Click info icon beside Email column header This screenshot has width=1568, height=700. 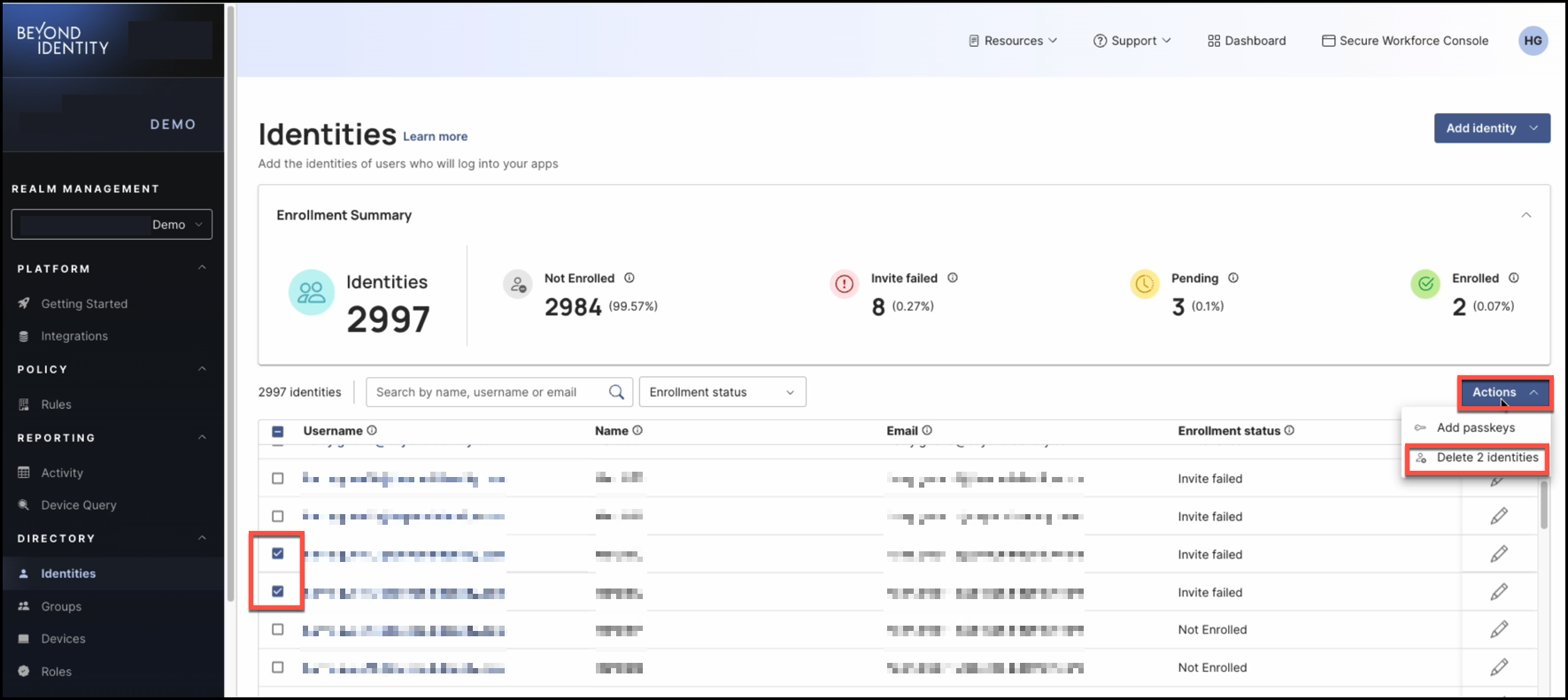(927, 430)
